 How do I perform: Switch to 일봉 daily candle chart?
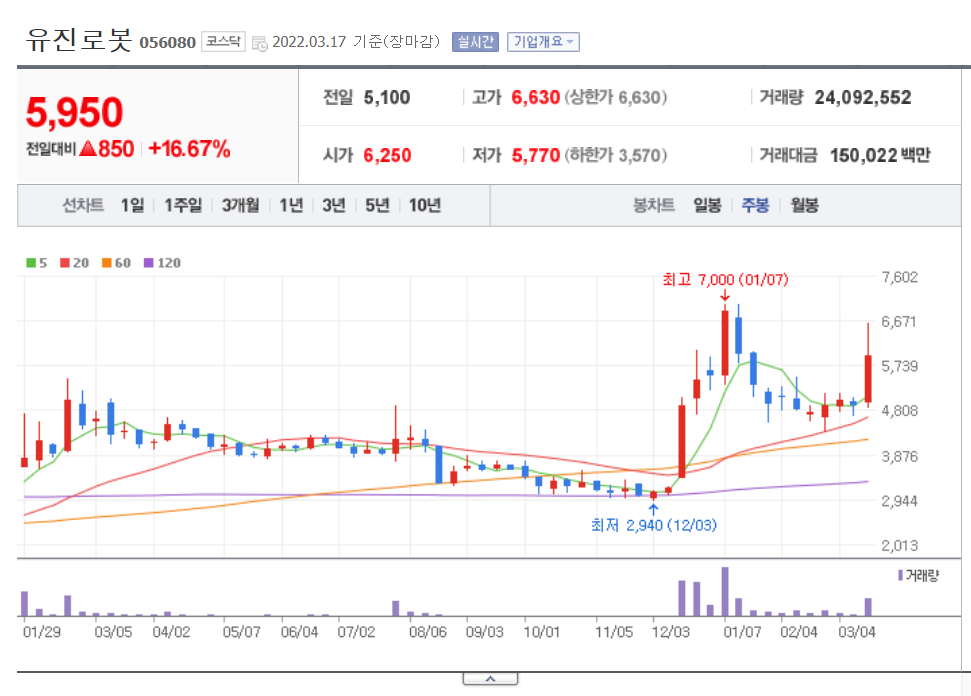pos(707,205)
